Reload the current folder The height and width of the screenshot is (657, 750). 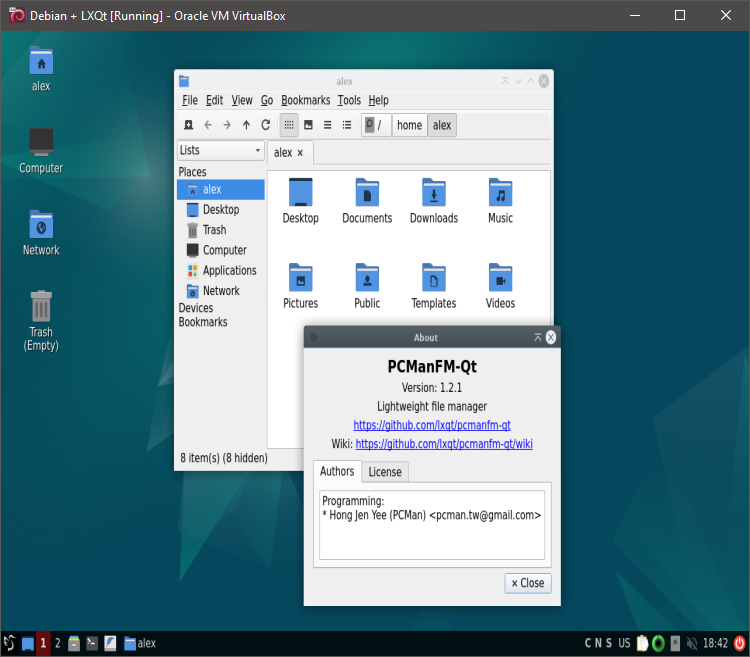point(265,125)
